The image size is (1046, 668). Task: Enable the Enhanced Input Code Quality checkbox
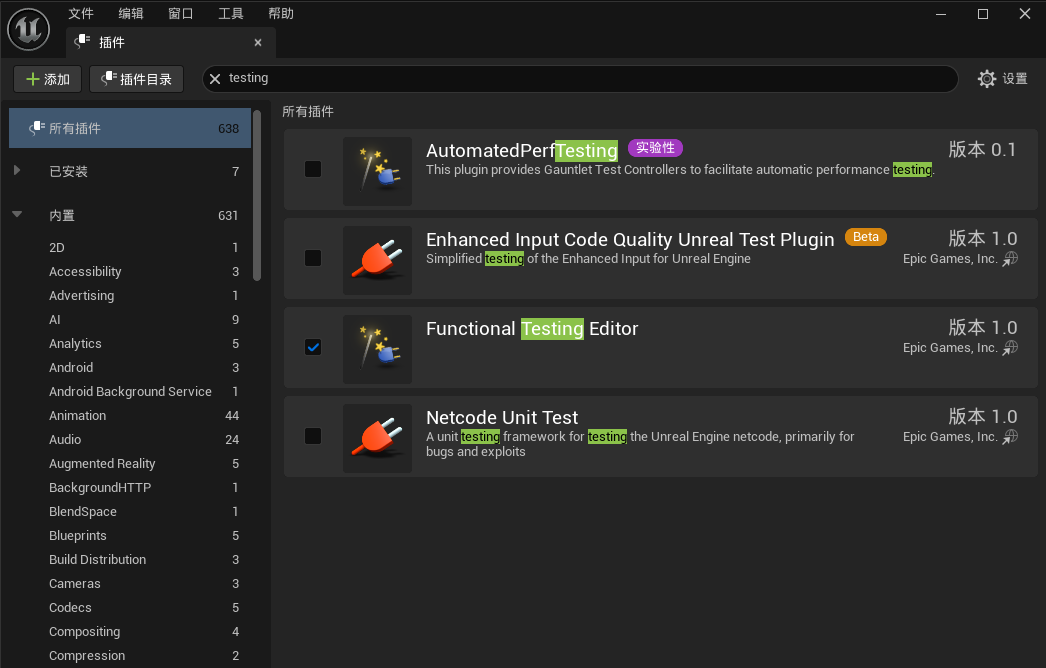[x=313, y=258]
